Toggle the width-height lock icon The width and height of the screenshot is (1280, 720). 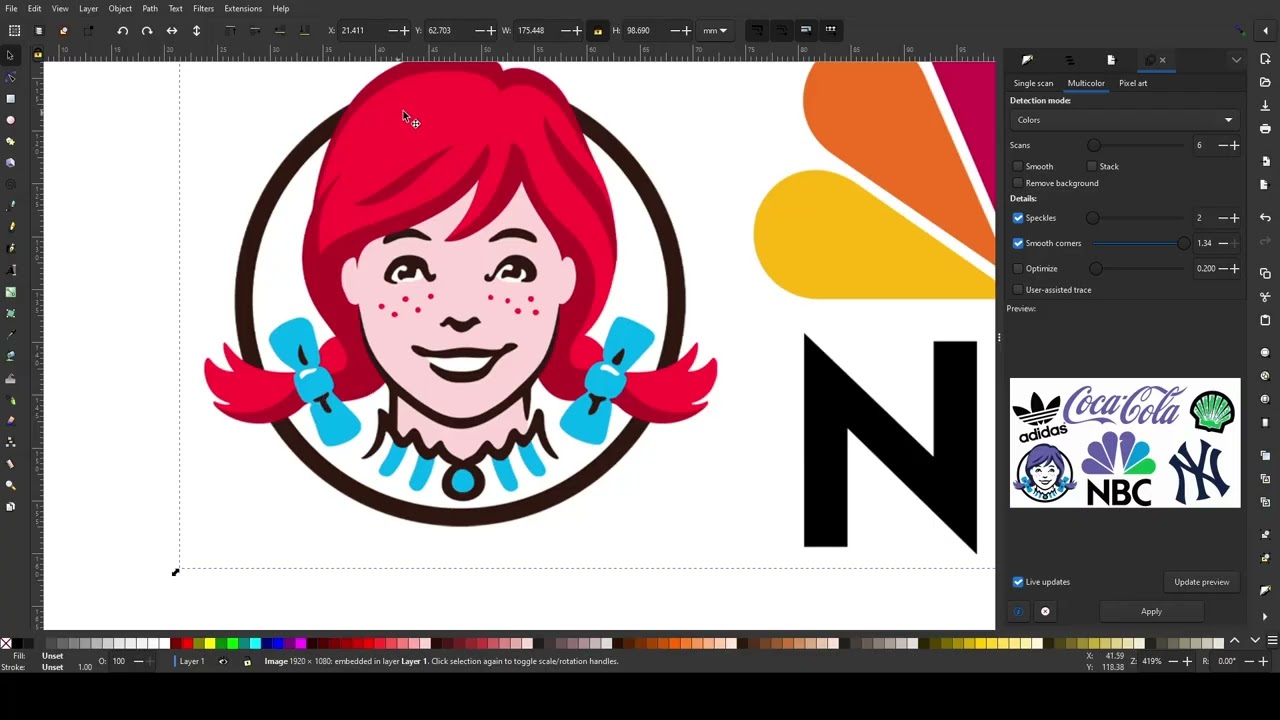(598, 31)
